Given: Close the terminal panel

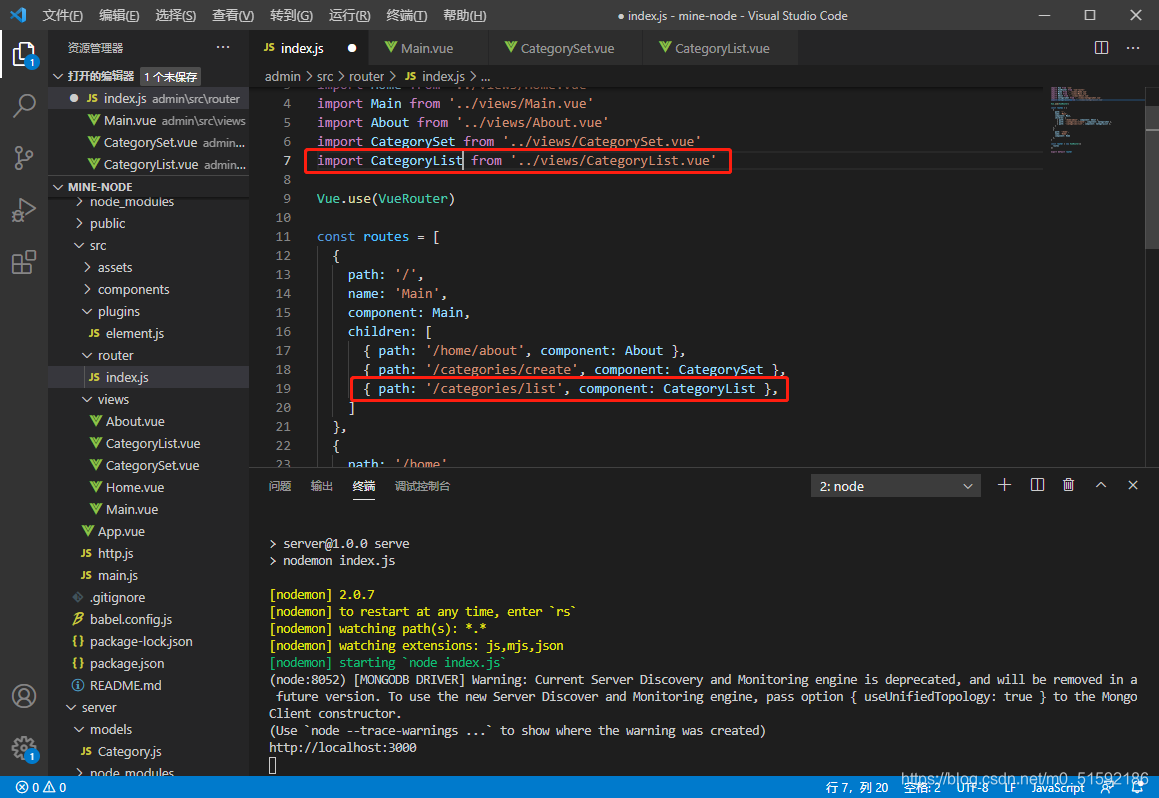Looking at the screenshot, I should 1133,485.
